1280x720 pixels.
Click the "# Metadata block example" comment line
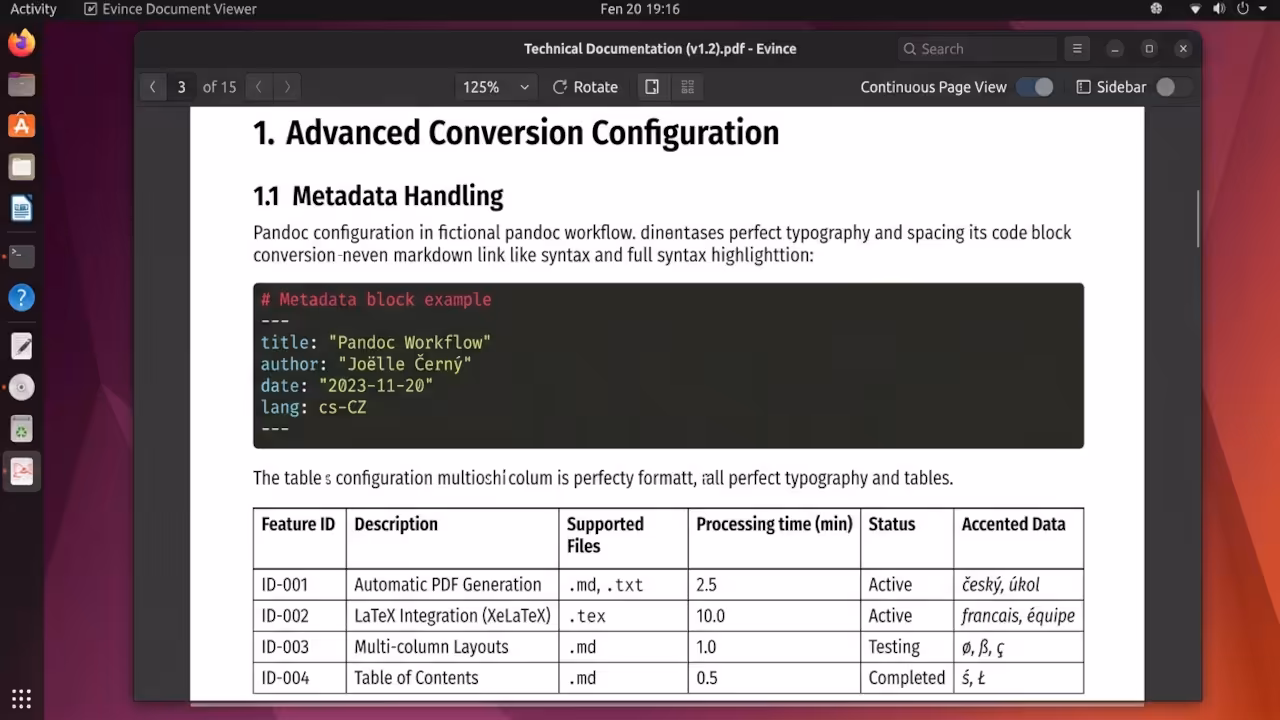tap(376, 299)
